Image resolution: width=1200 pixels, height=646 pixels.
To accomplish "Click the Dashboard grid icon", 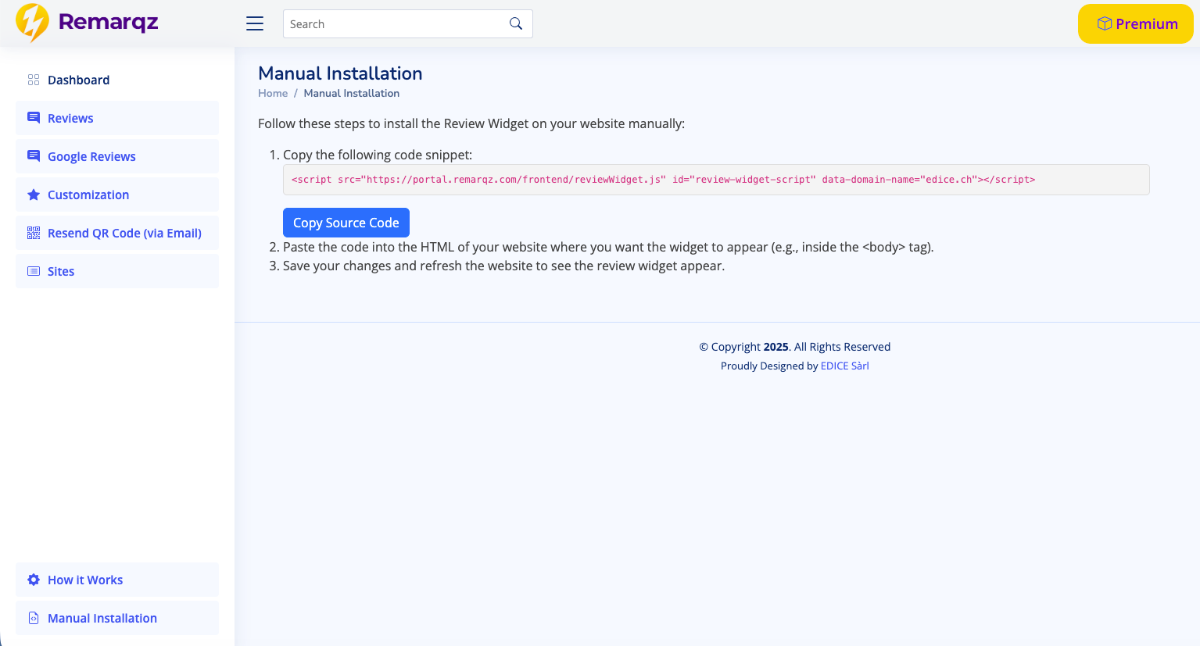I will [33, 80].
